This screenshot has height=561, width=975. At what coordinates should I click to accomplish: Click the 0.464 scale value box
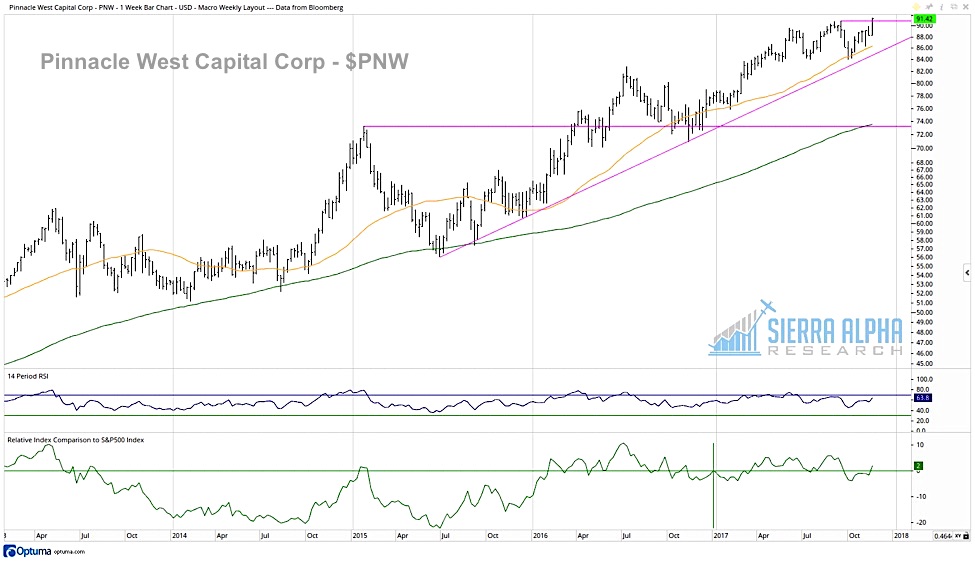click(943, 536)
